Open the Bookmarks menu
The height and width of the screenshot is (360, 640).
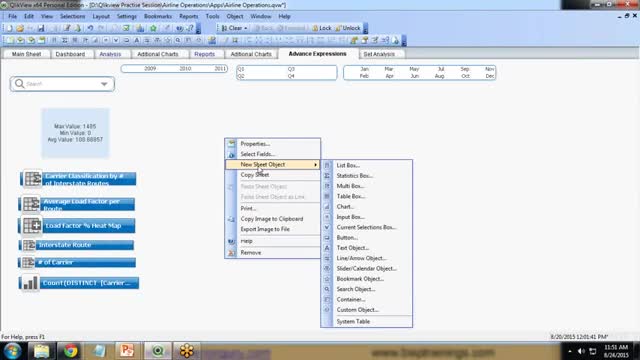coord(158,16)
